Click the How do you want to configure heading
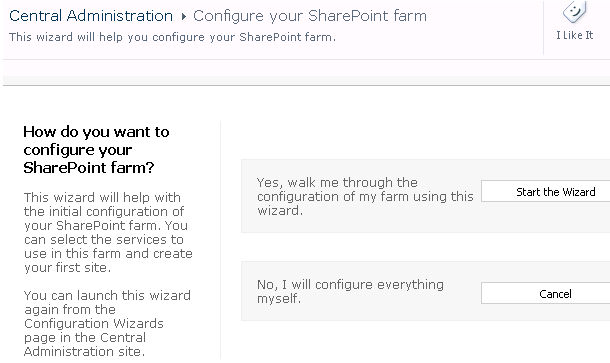This screenshot has height=363, width=610. click(x=96, y=150)
